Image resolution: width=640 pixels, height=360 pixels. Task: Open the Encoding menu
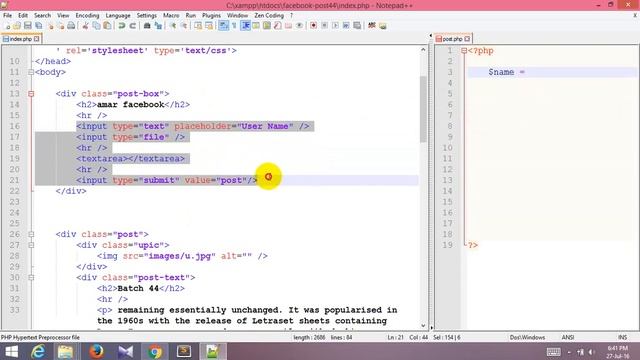click(x=87, y=15)
